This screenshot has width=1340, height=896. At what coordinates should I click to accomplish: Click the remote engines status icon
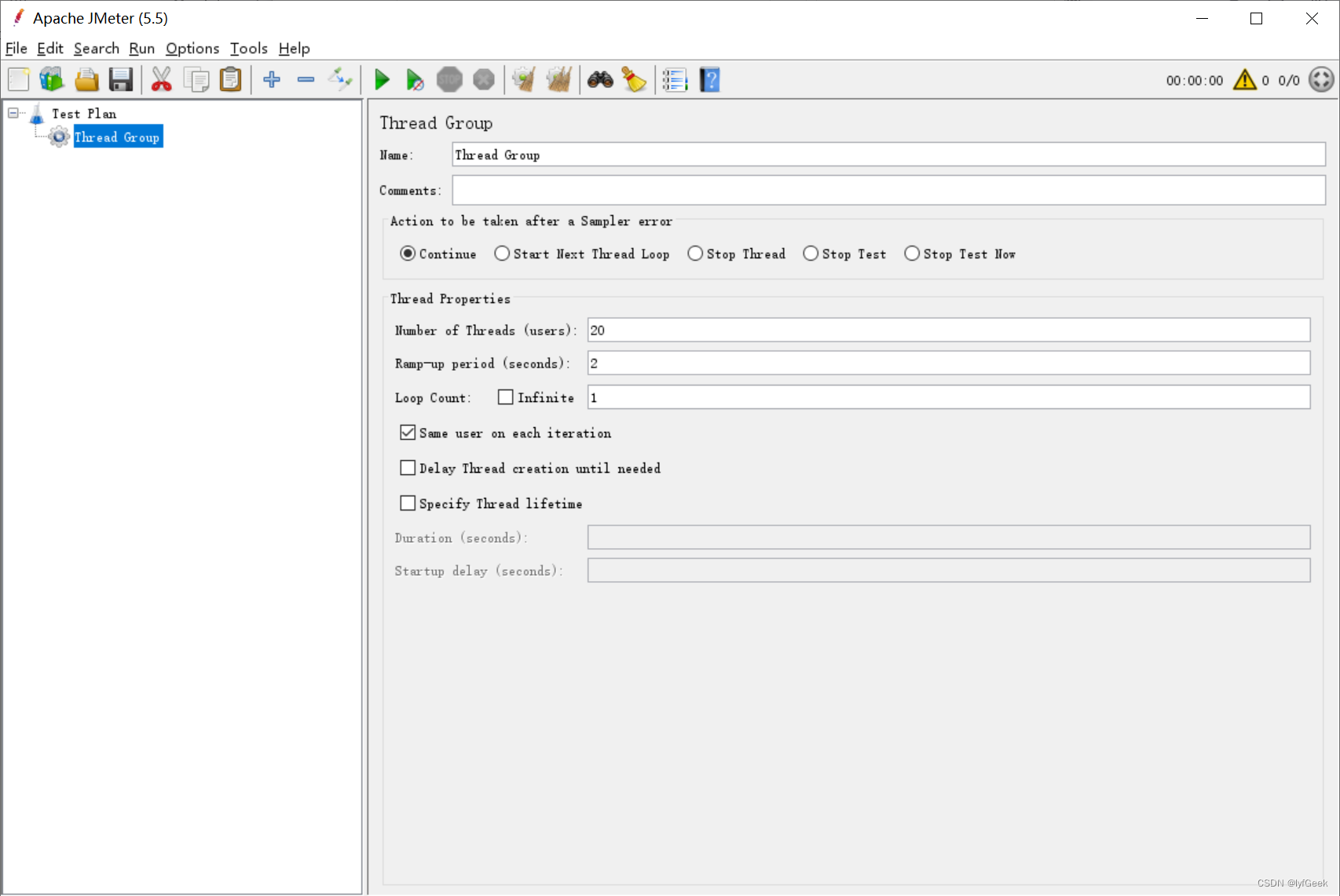click(1321, 80)
